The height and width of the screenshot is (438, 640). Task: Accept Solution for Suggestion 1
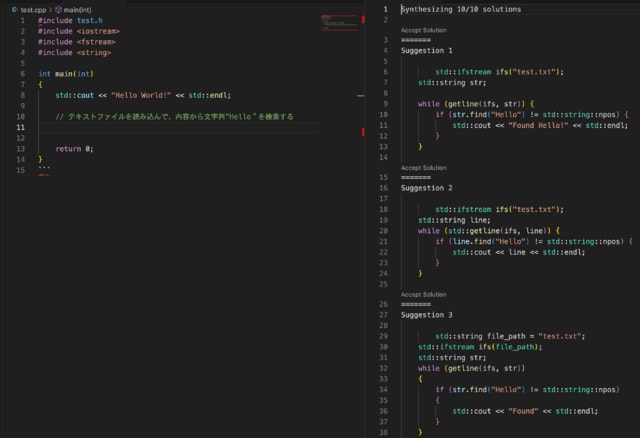[423, 30]
